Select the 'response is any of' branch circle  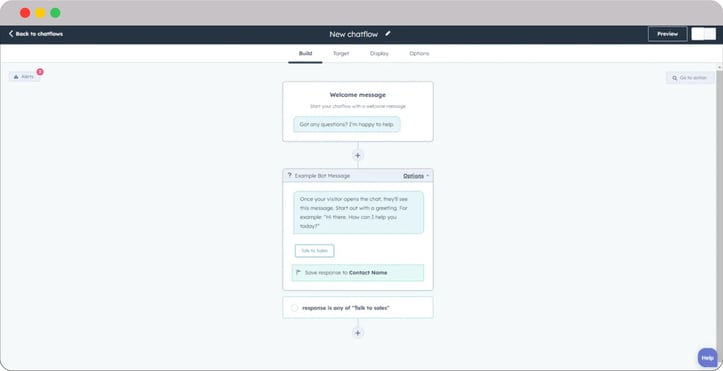point(294,308)
